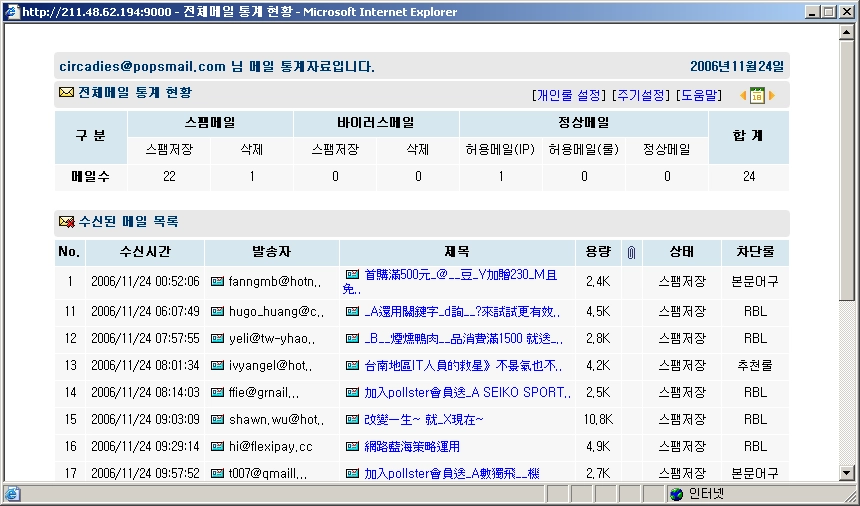Go to next day with right orange arrow
Screen dimensions: 860x506
(x=772, y=95)
